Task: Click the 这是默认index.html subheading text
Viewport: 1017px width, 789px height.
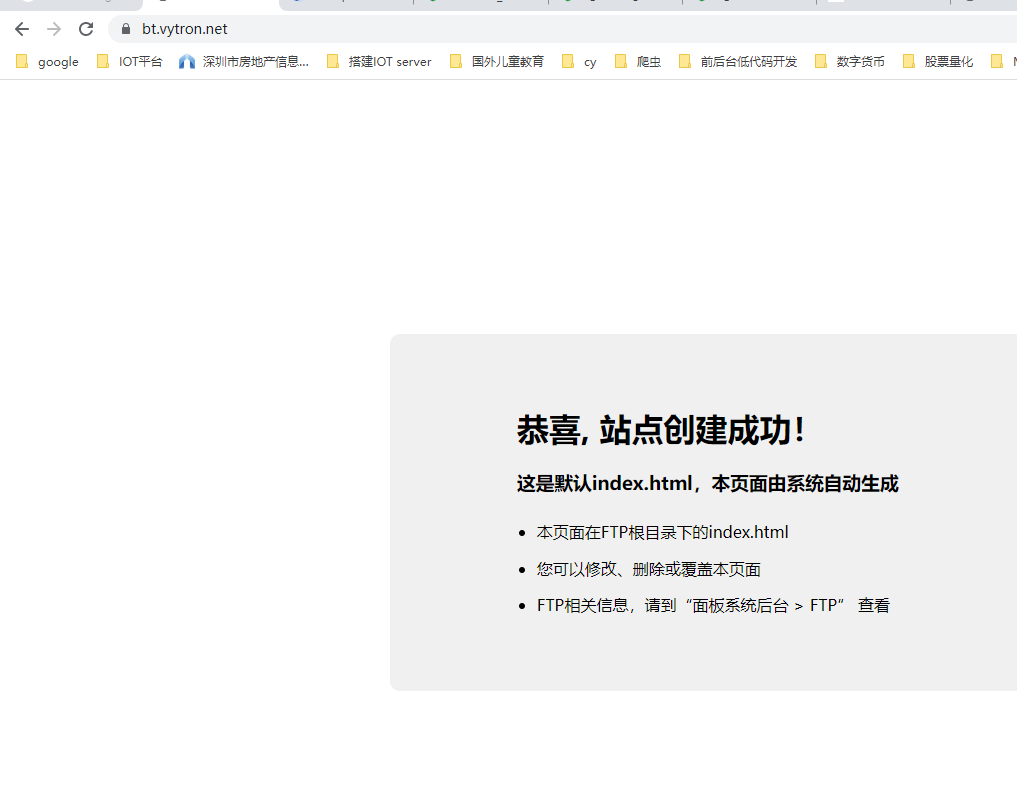Action: pyautogui.click(x=707, y=484)
